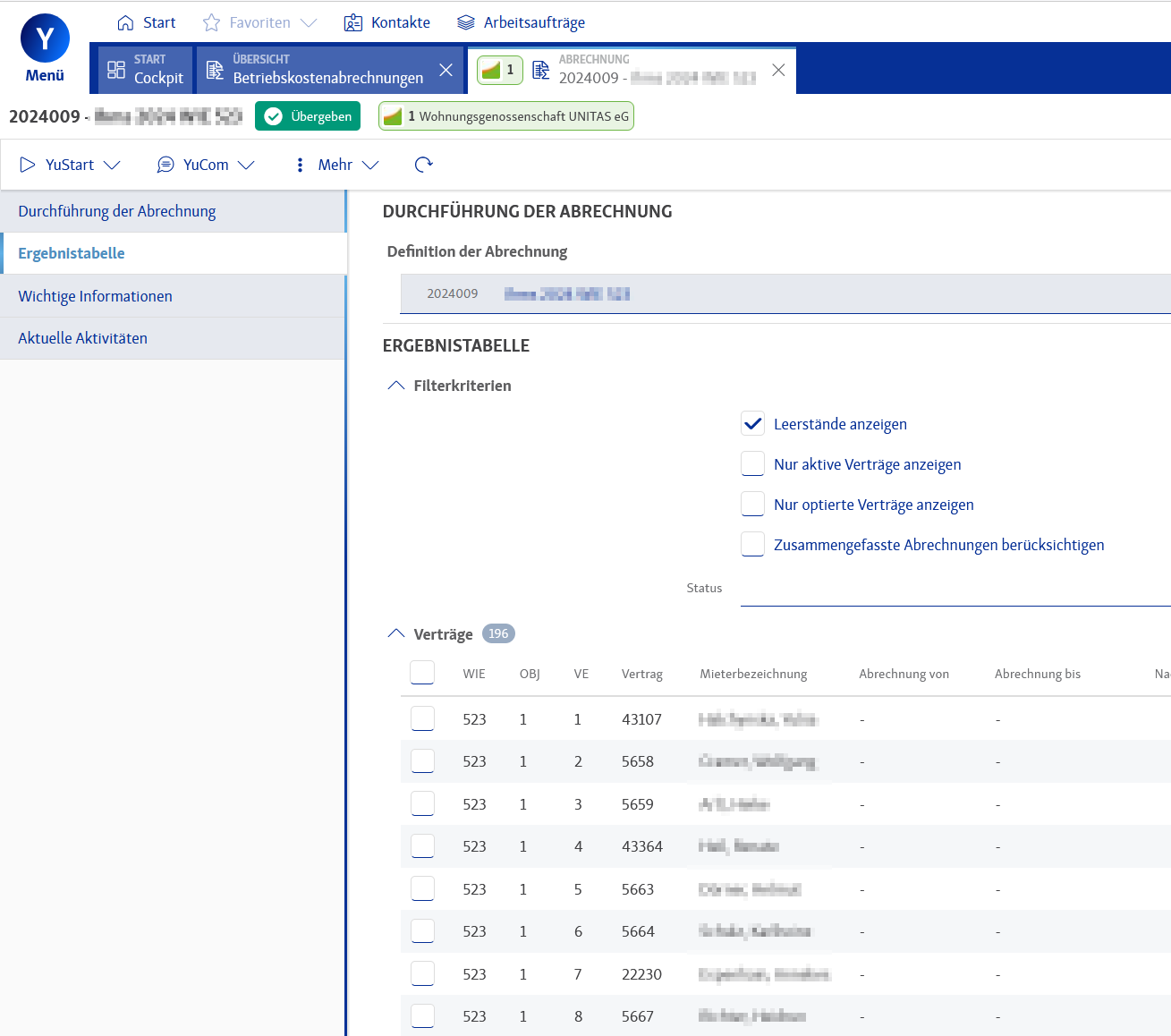Close the Betriebskostenabrechnungen tab

(445, 70)
